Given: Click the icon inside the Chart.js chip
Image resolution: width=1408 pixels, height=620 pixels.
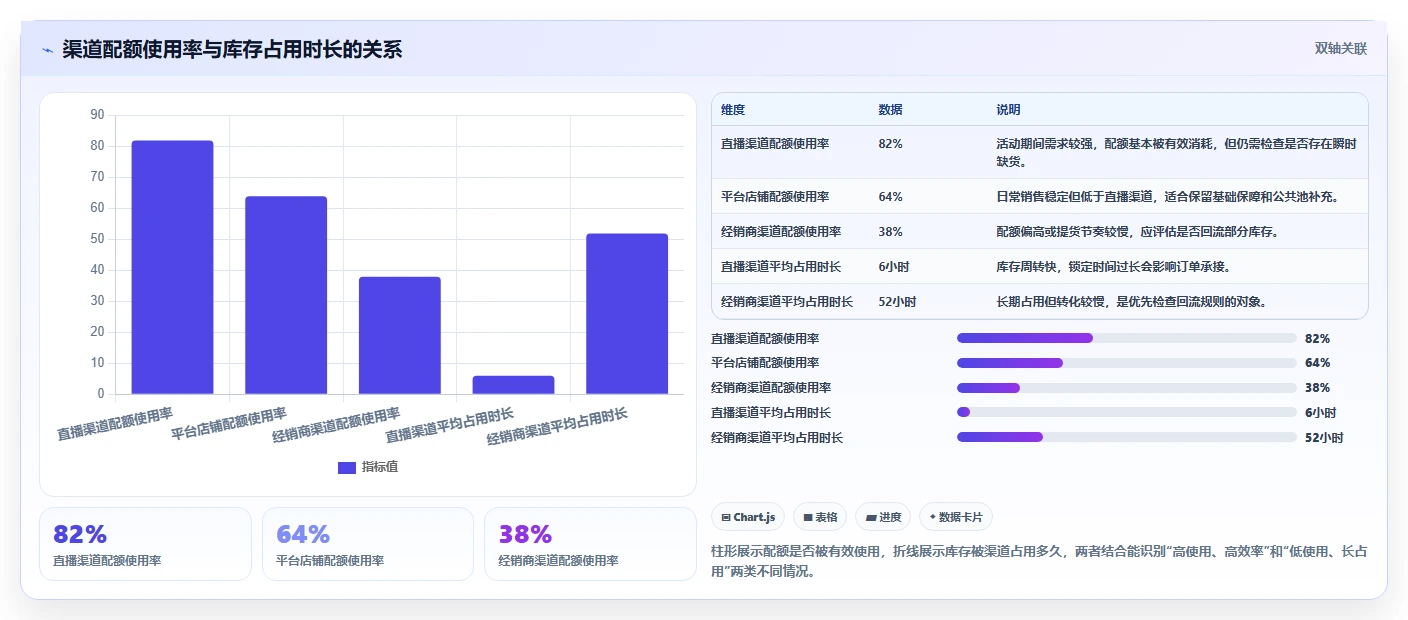Looking at the screenshot, I should [x=726, y=518].
